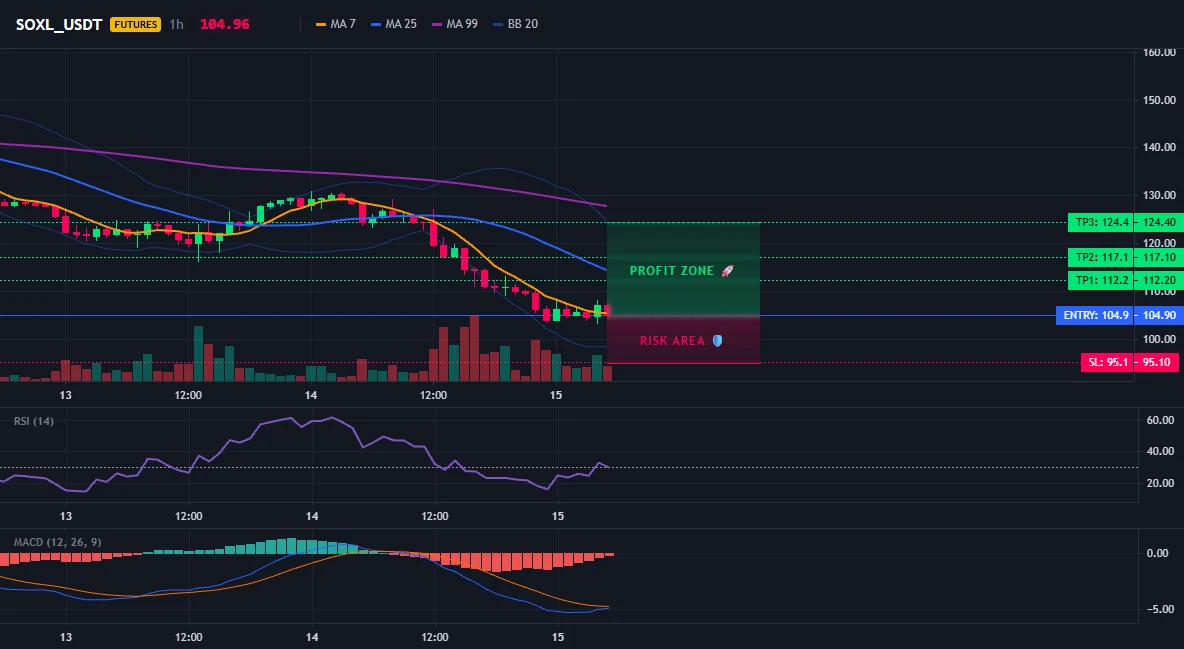Screen dimensions: 1184x649
Task: Click the ENTRY: 104.9 price label
Action: 1095,315
